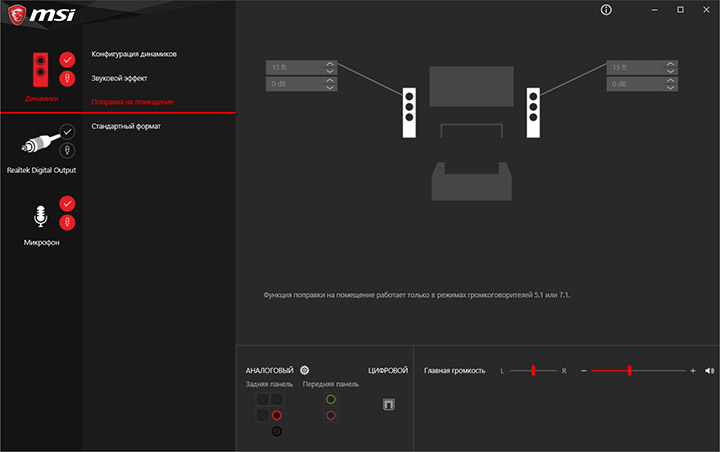Click the Передняя панель label
720x452 pixels.
pyautogui.click(x=331, y=384)
